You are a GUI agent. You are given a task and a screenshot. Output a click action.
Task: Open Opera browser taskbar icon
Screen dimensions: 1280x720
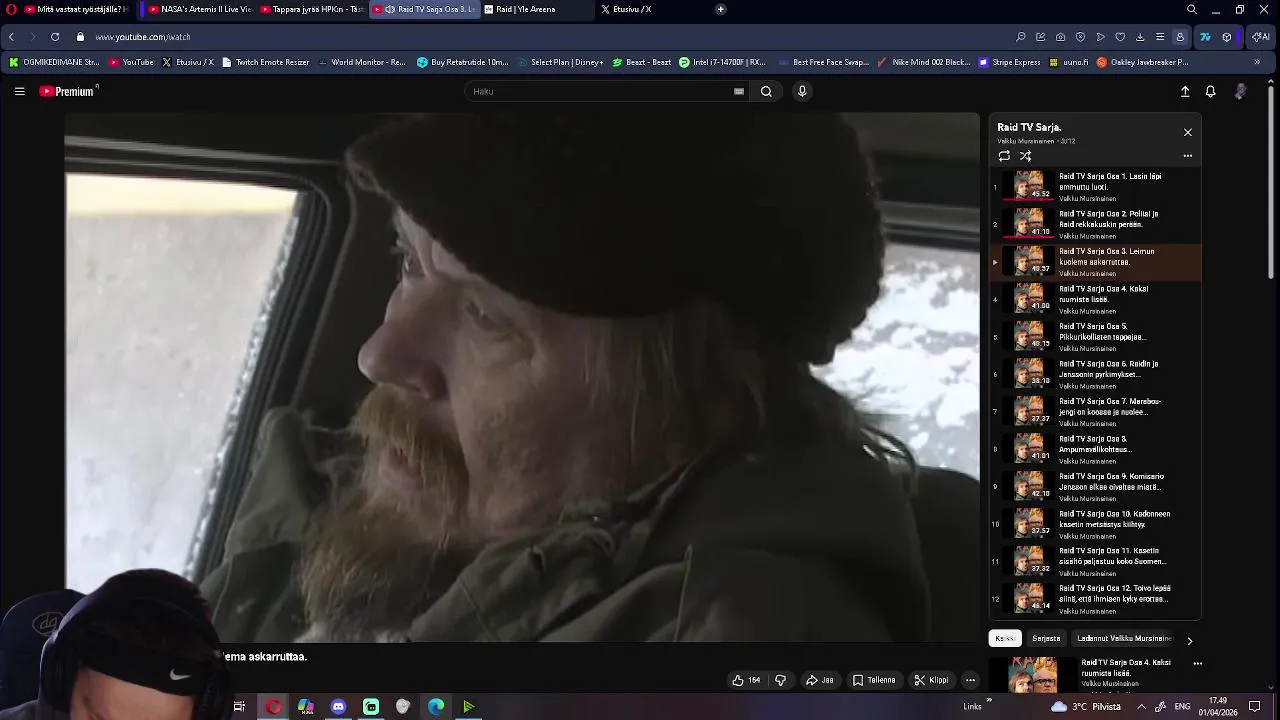coord(273,707)
